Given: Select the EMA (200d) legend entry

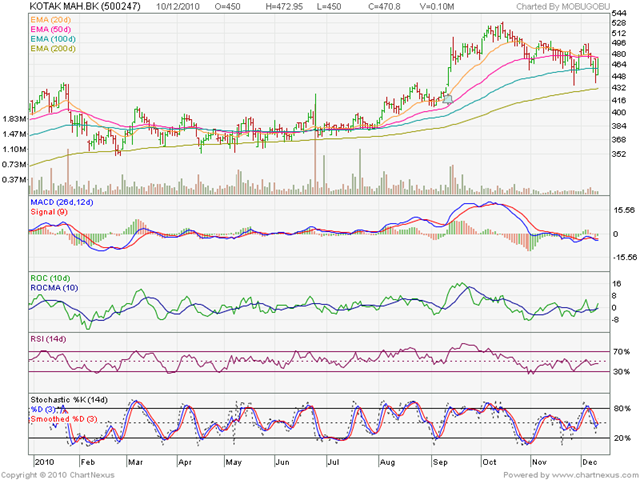Looking at the screenshot, I should (x=53, y=49).
